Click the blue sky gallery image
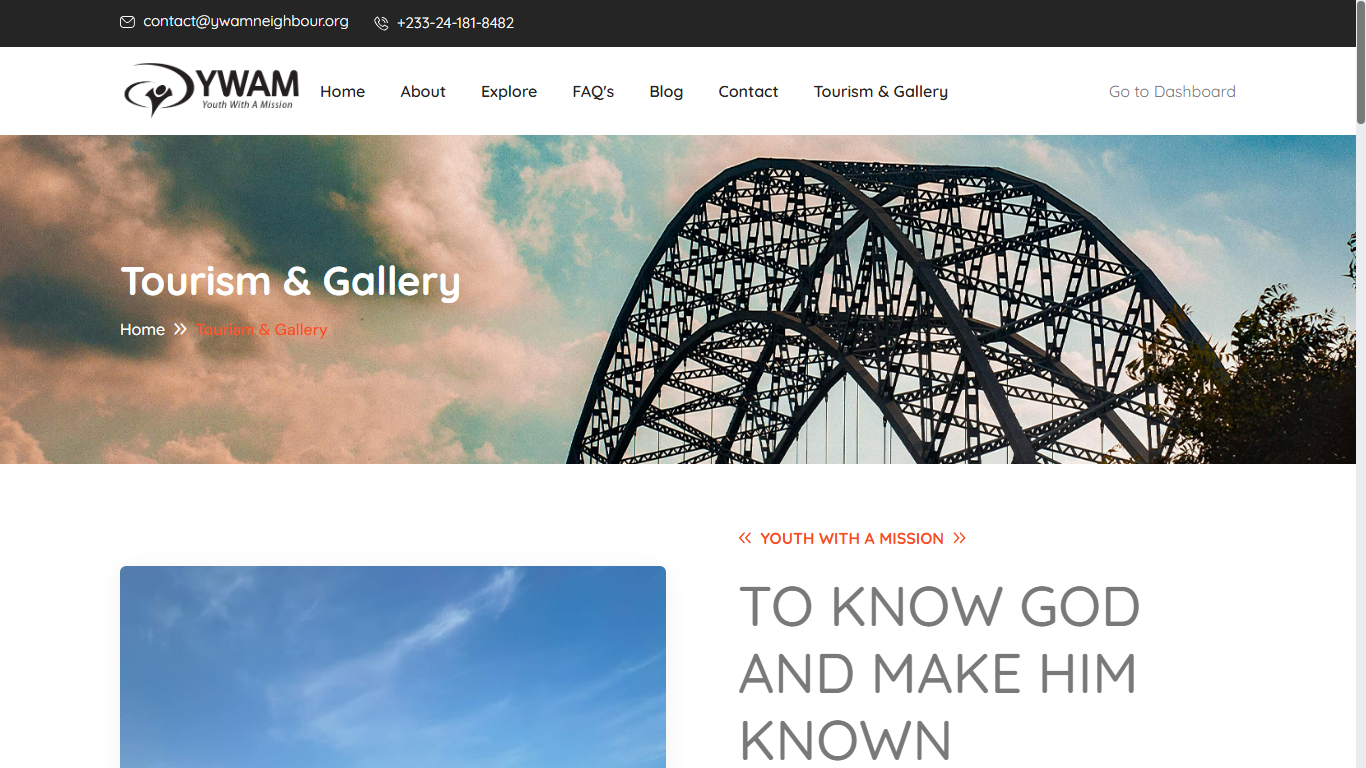This screenshot has width=1366, height=768. [393, 667]
